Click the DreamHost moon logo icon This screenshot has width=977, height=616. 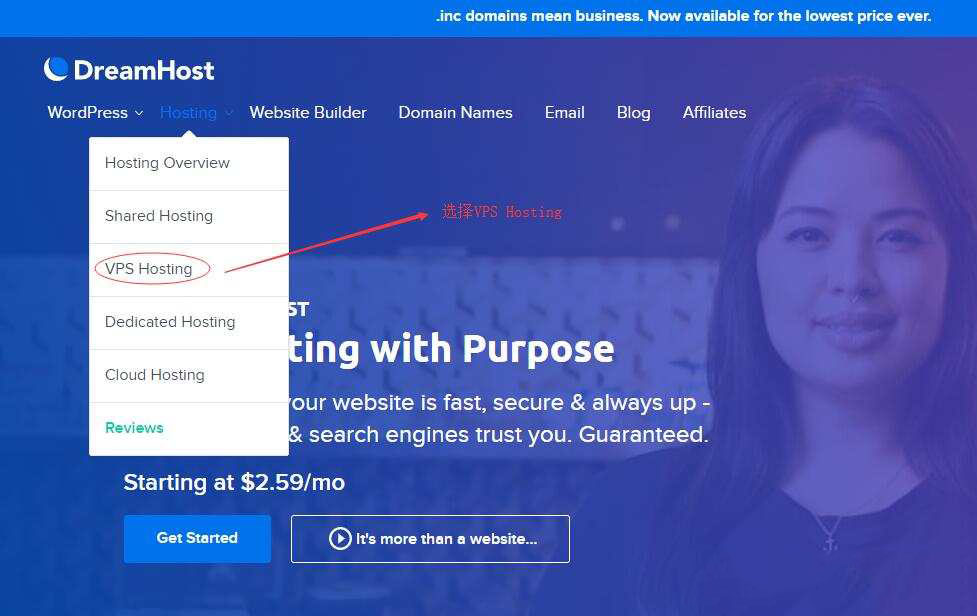click(x=55, y=69)
